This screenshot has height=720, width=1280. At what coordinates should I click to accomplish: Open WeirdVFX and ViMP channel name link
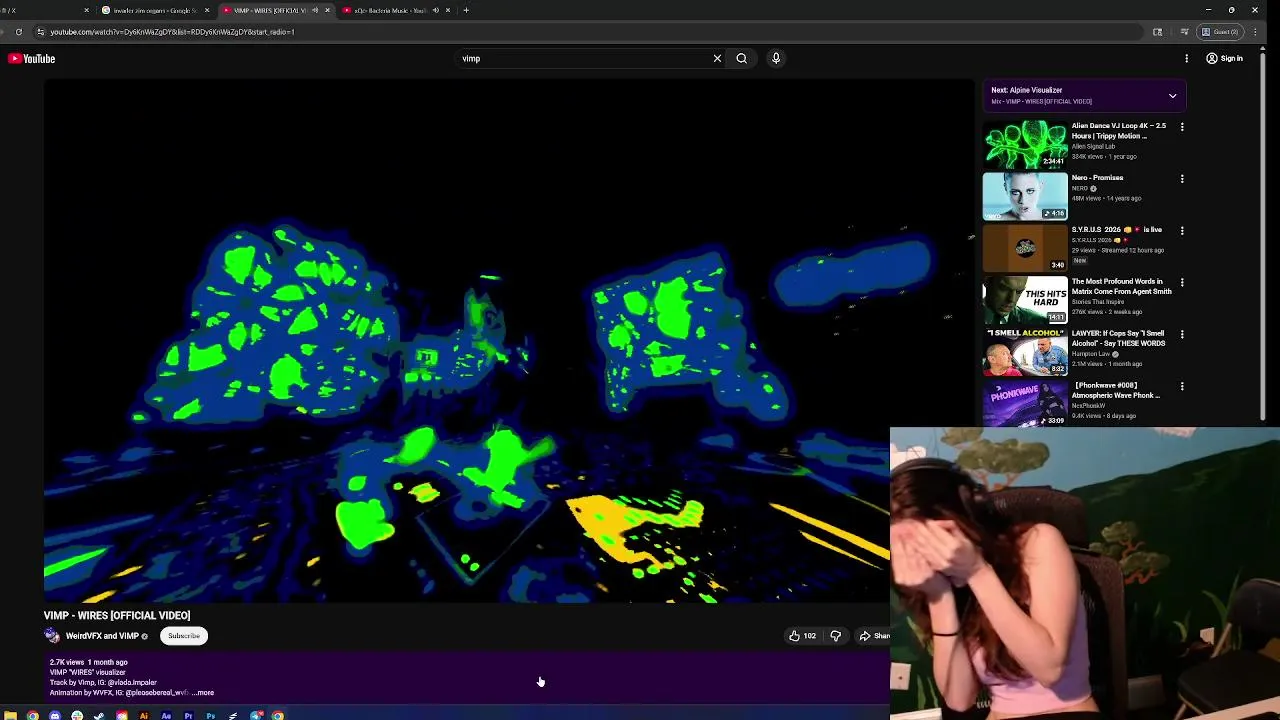click(102, 636)
